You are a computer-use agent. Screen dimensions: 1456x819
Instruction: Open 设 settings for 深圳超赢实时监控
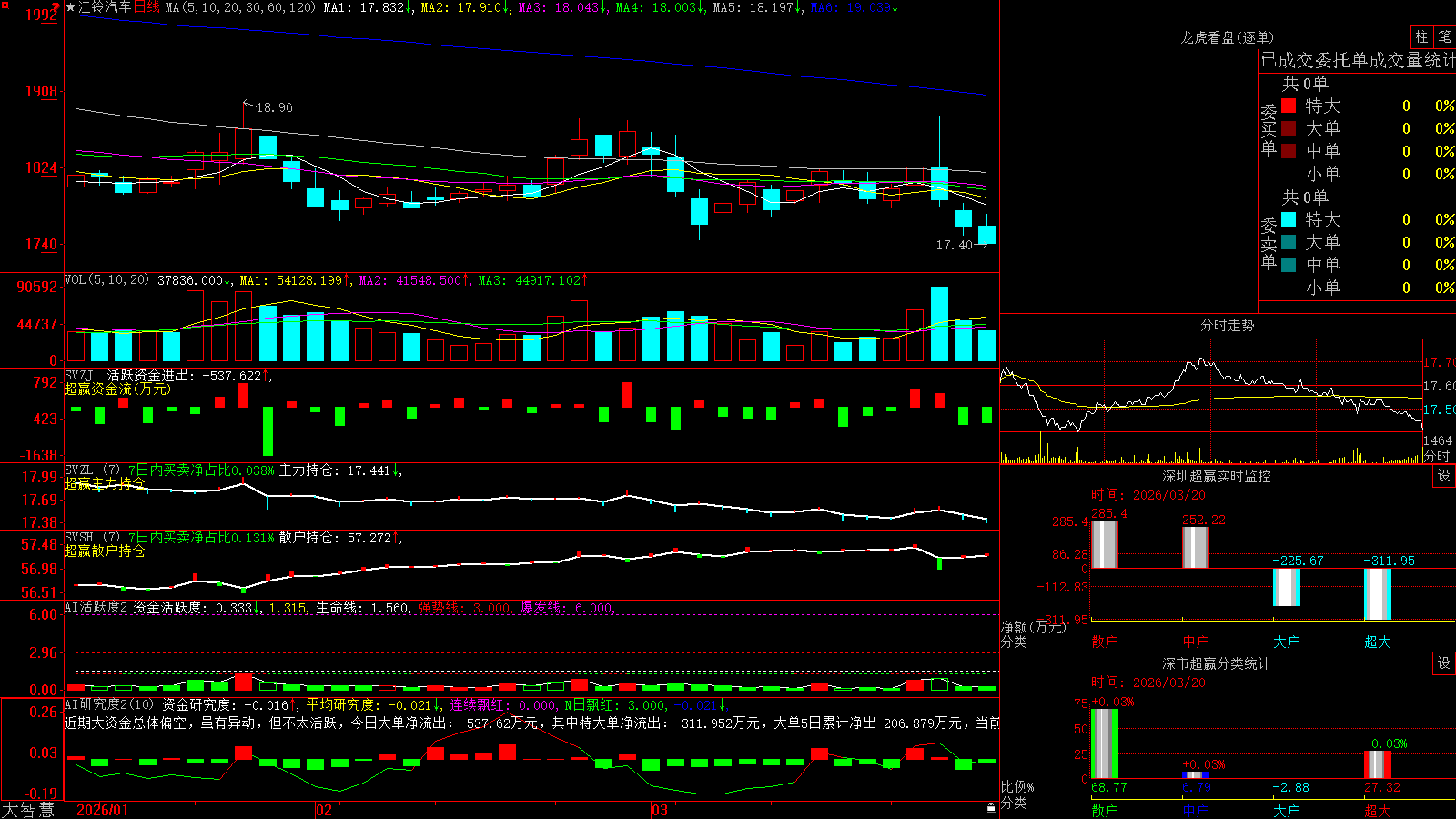pos(1444,476)
